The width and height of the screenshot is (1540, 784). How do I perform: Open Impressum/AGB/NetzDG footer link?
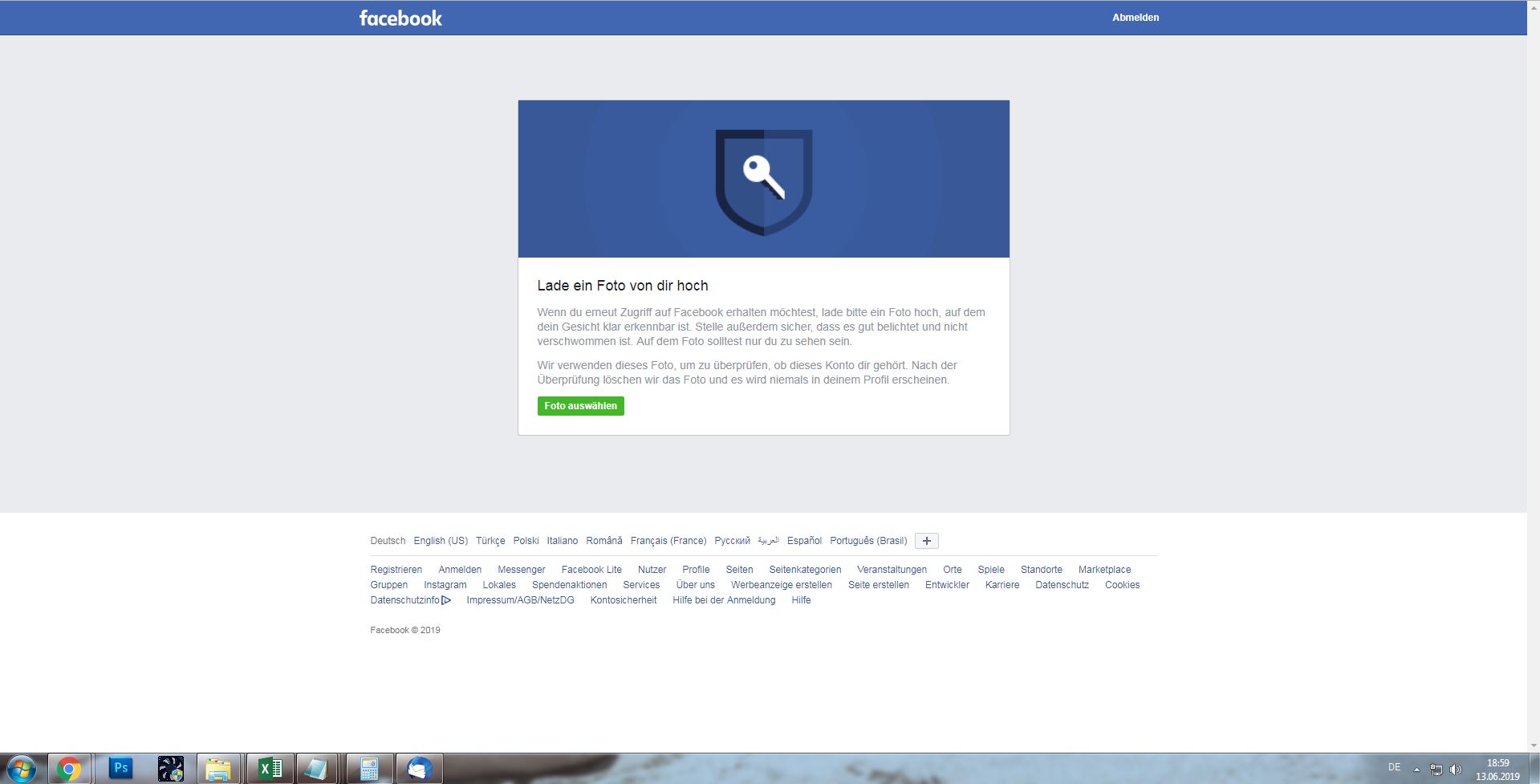521,600
